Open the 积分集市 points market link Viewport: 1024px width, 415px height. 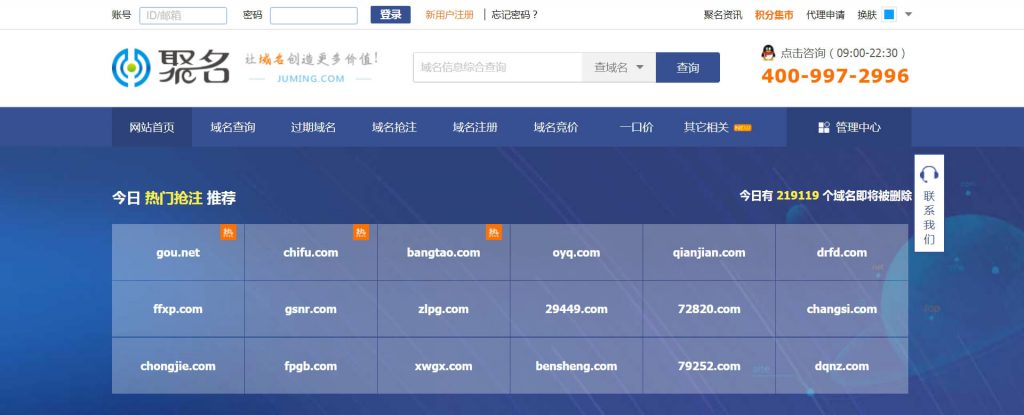coord(774,14)
